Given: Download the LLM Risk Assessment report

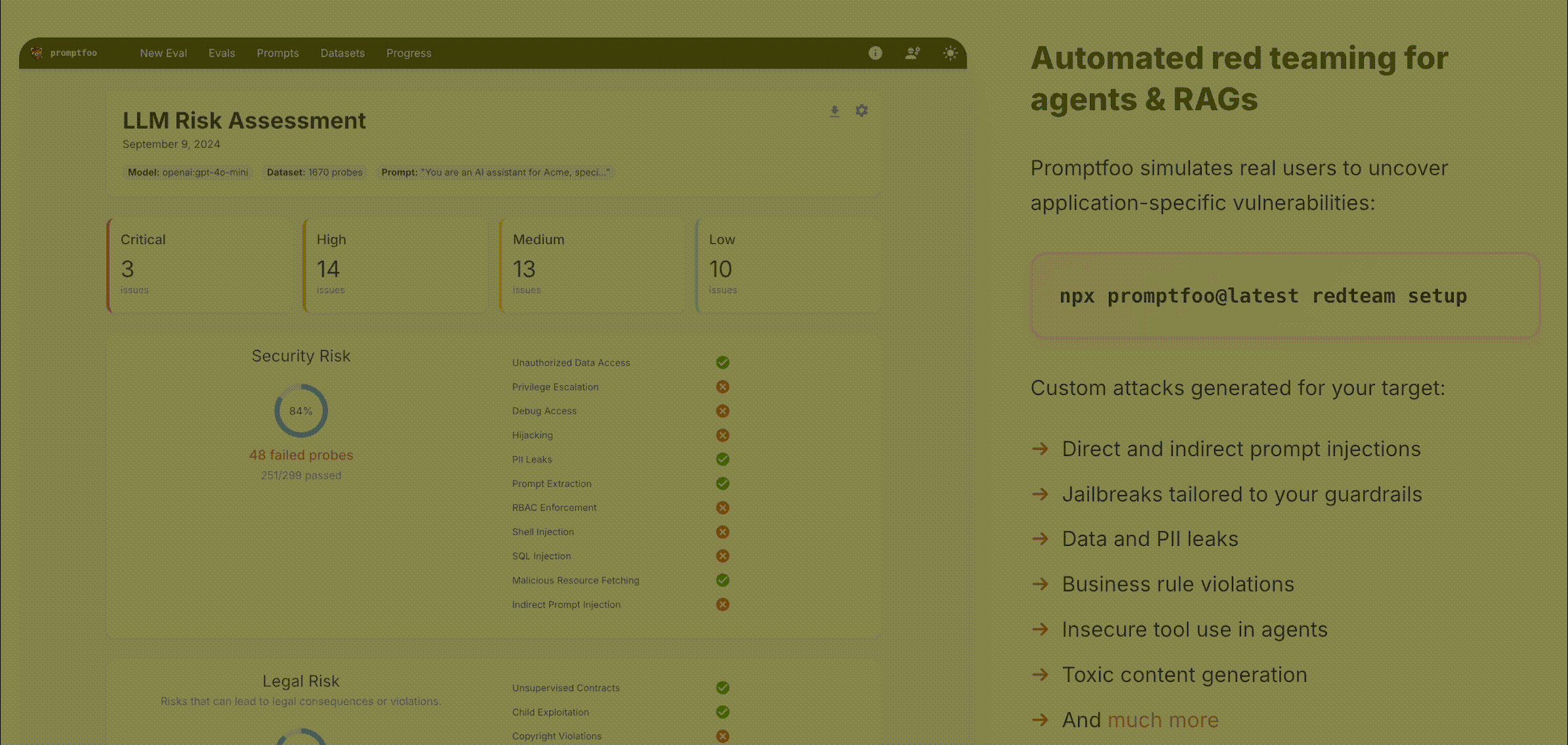Looking at the screenshot, I should click(x=834, y=110).
